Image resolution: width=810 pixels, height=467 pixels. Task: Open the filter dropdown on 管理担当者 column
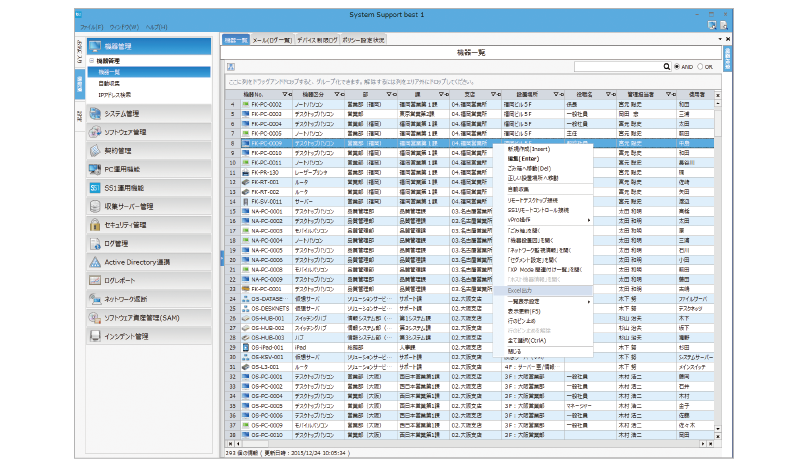tap(668, 95)
